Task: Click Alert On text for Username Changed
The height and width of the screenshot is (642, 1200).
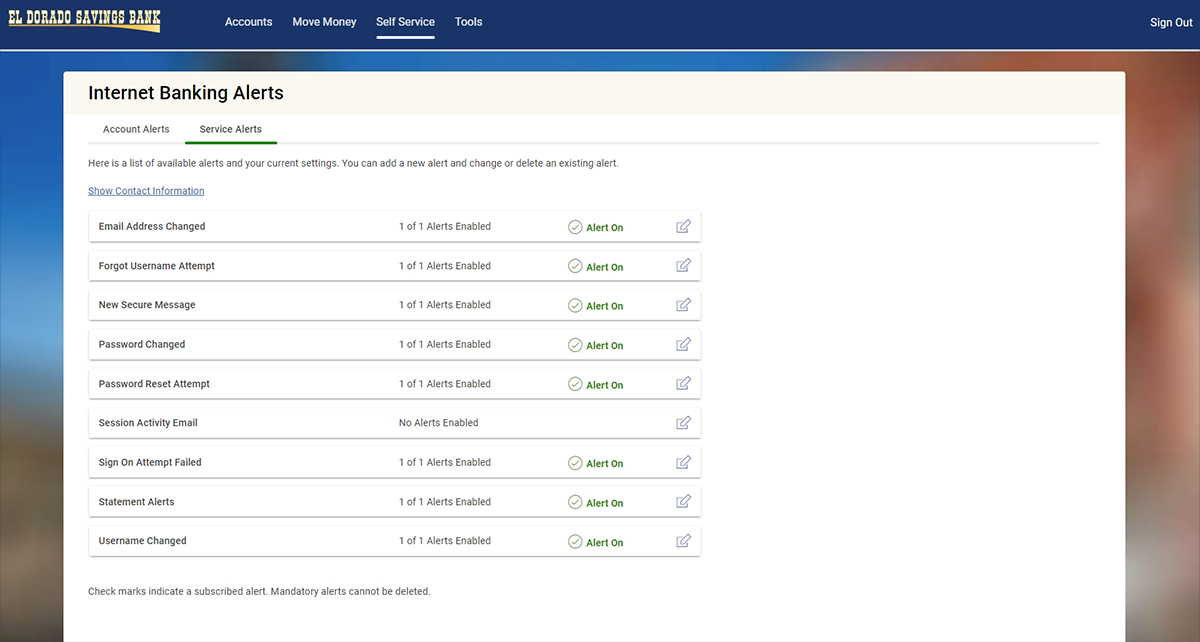Action: click(605, 542)
